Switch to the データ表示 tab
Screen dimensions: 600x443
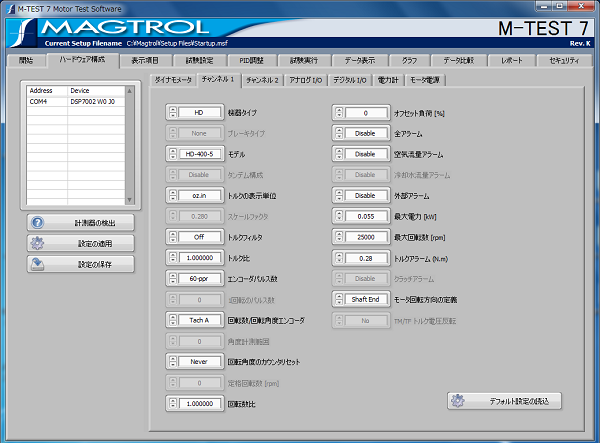[360, 60]
